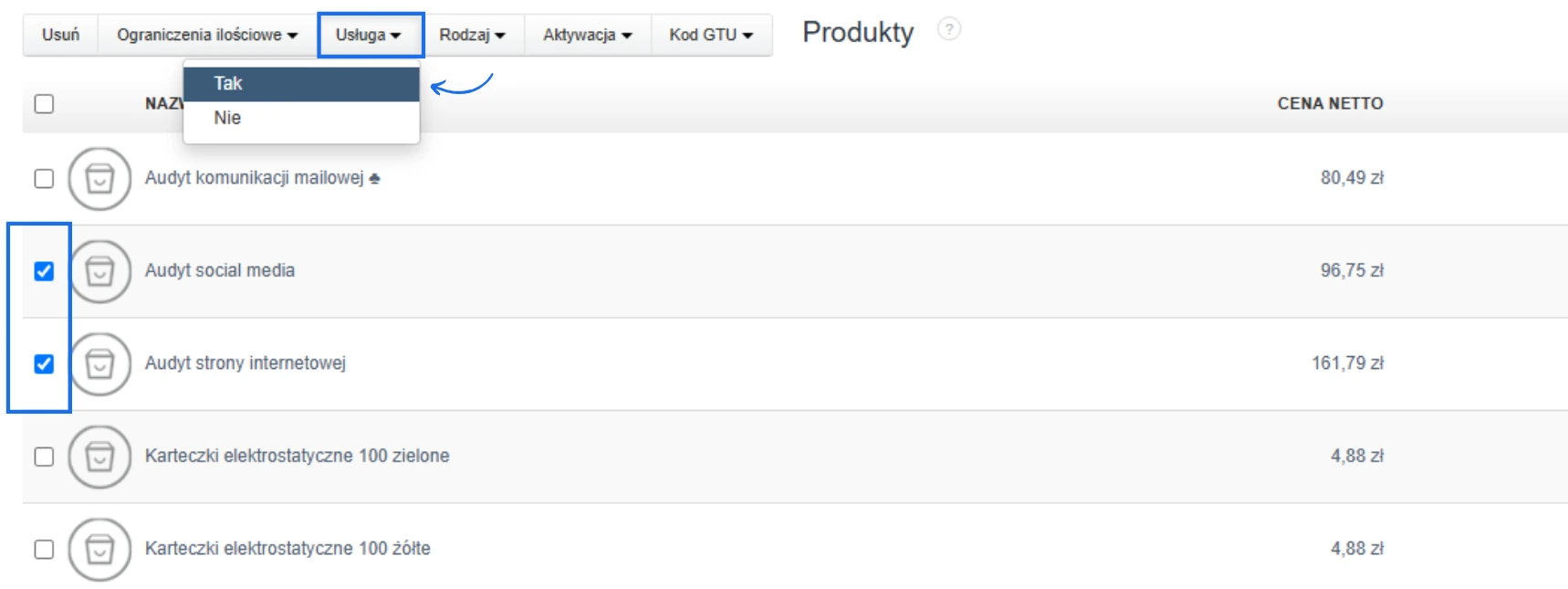Screen dimensions: 1568x589
Task: Select the Karteczki elektrostatyczne 100 zielone checkbox
Action: (44, 457)
